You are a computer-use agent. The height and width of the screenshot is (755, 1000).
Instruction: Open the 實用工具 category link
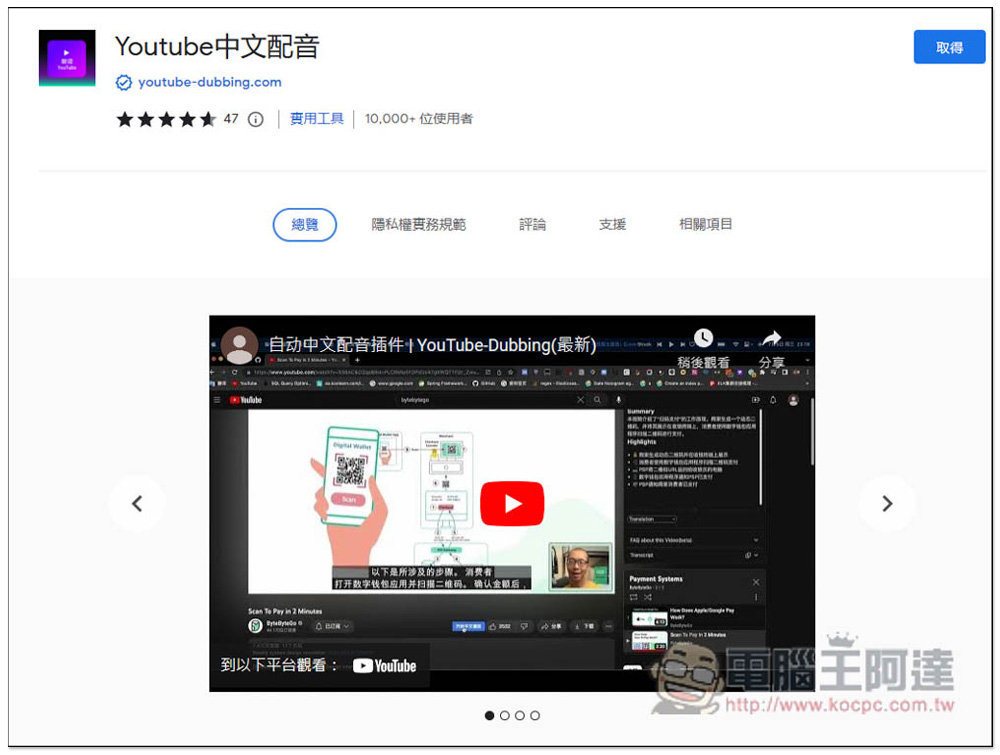pos(317,119)
